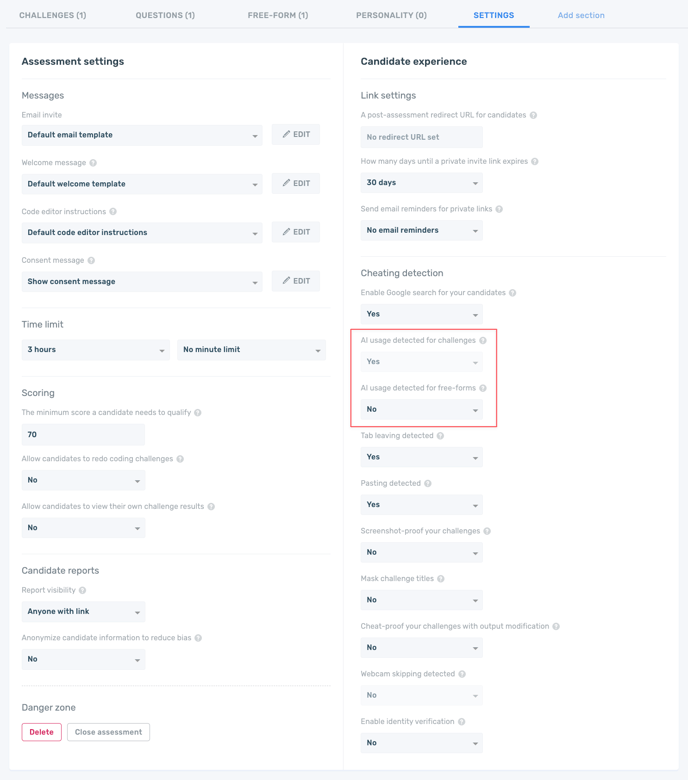
Task: Click help icon for Enable identity verification
Action: [x=462, y=722]
